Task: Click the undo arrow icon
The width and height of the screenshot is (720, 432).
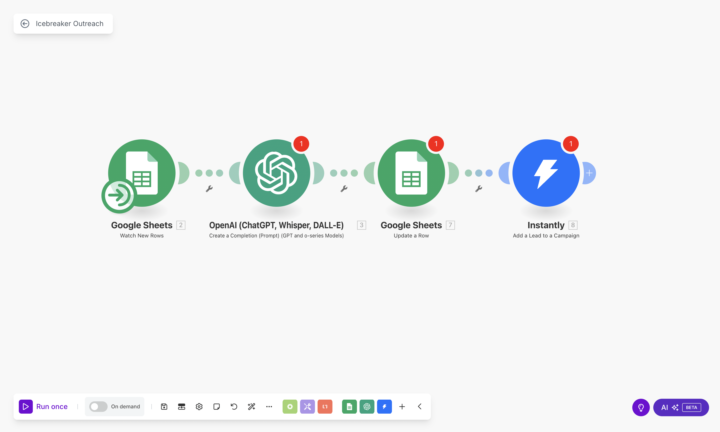Action: pyautogui.click(x=234, y=407)
